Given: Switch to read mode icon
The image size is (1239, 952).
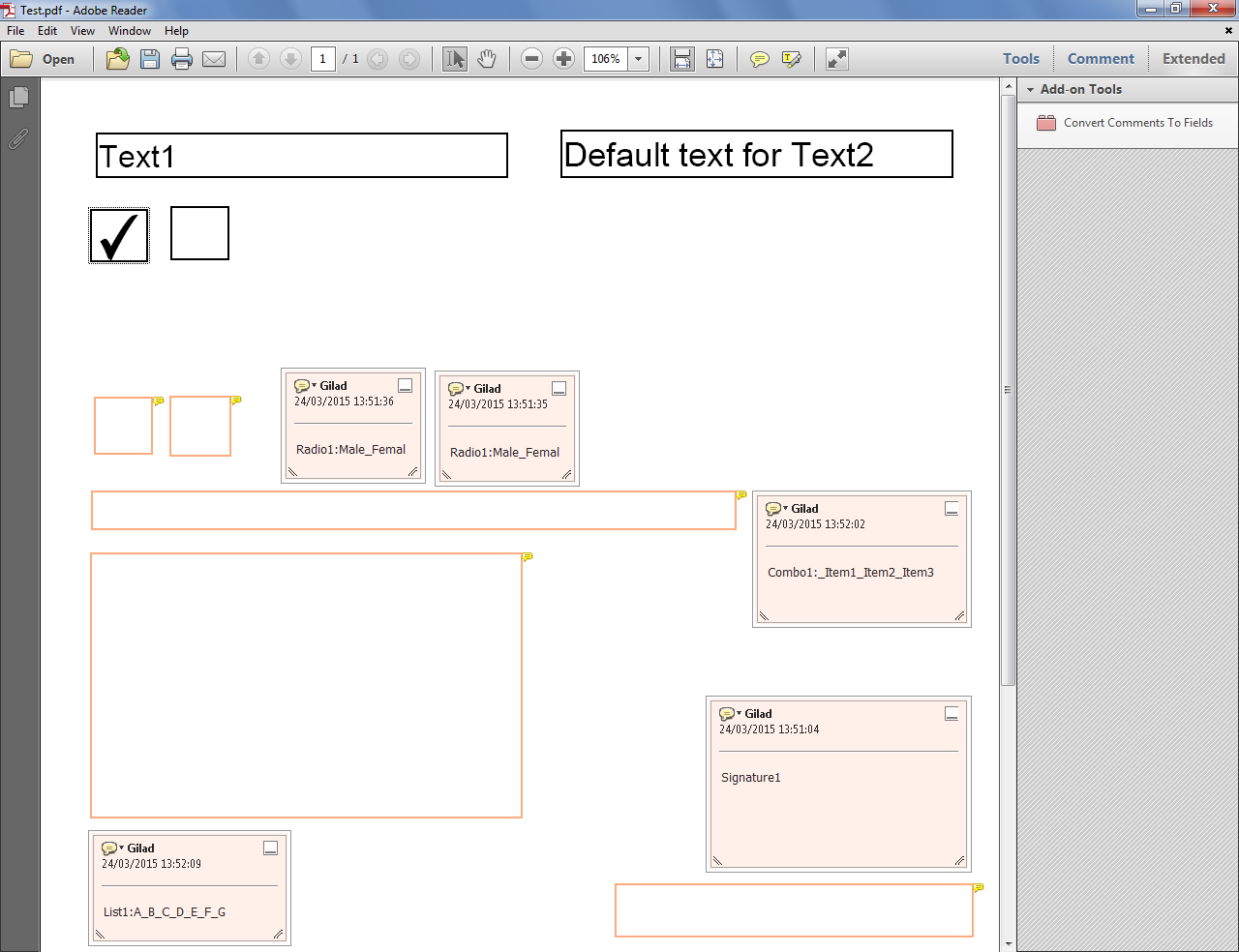Looking at the screenshot, I should 837,59.
